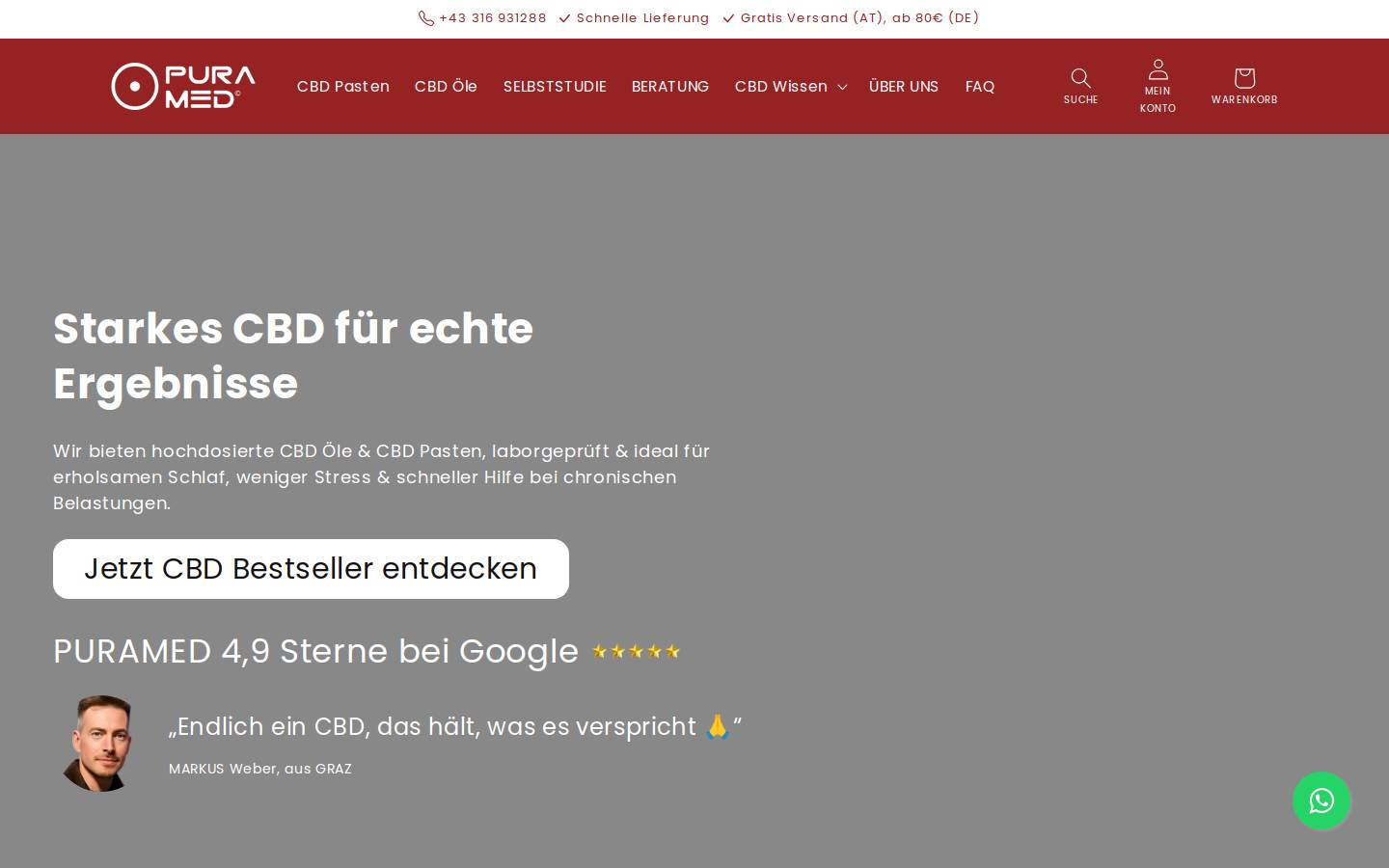
Task: Call phone number +43 316 931288
Action: click(493, 18)
